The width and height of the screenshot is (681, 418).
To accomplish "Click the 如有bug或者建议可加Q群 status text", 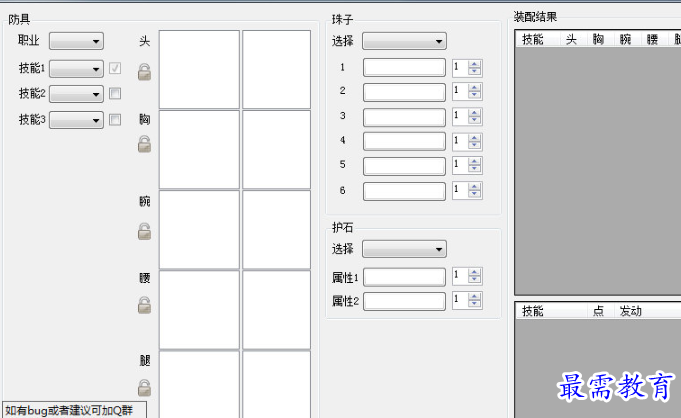I will (69, 411).
